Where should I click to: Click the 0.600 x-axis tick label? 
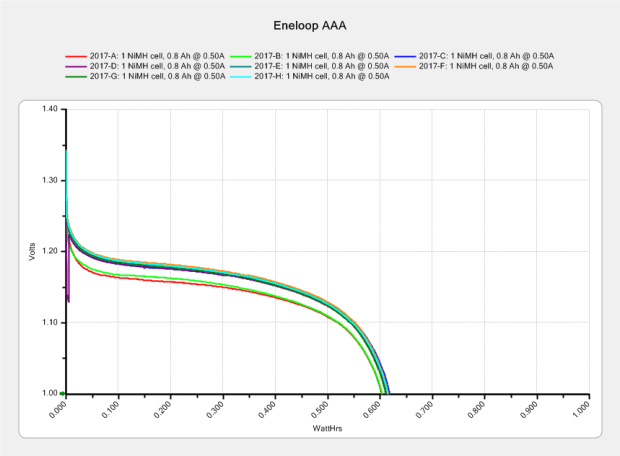372,409
